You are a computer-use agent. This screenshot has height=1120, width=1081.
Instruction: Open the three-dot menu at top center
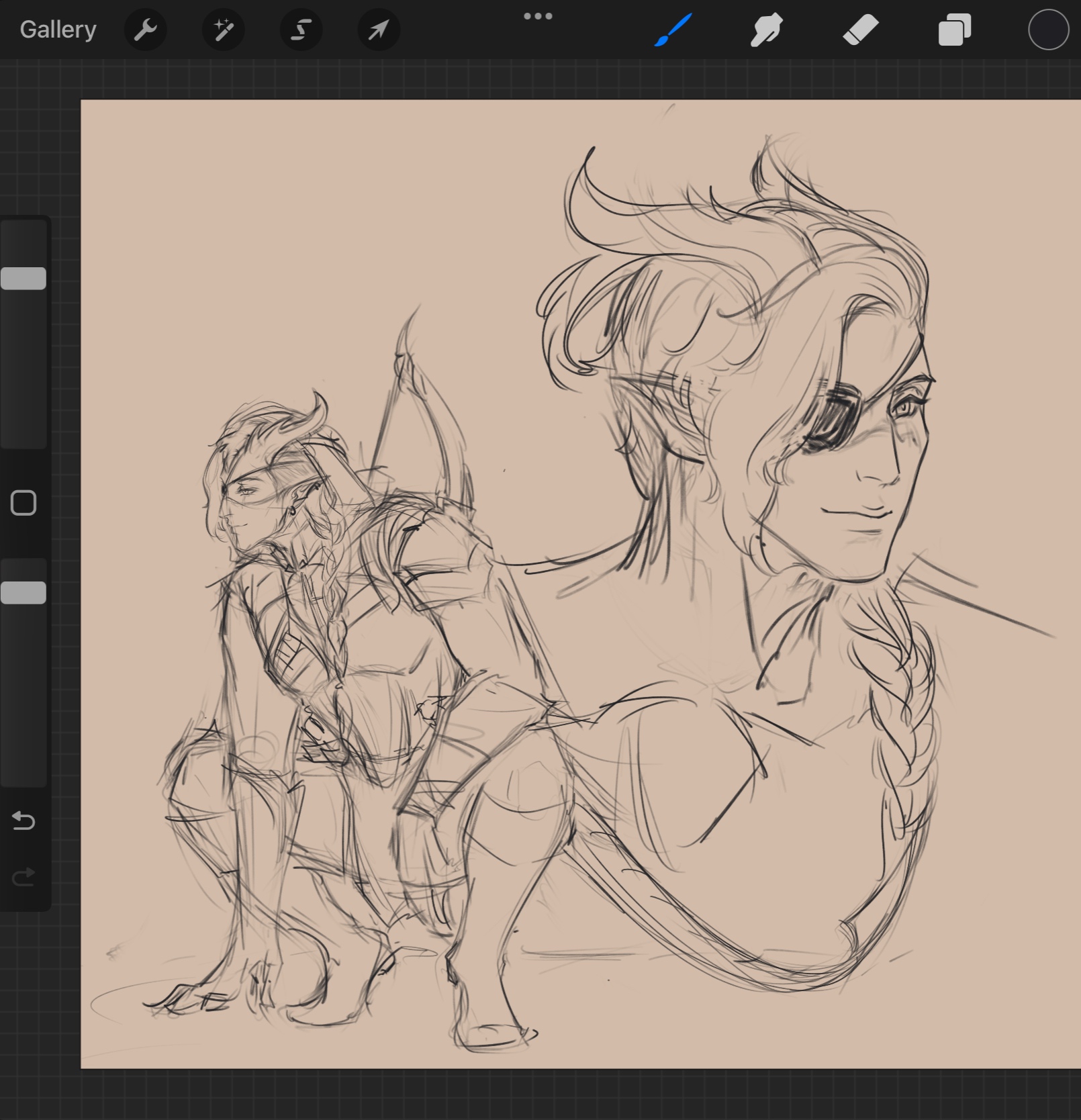pyautogui.click(x=538, y=16)
